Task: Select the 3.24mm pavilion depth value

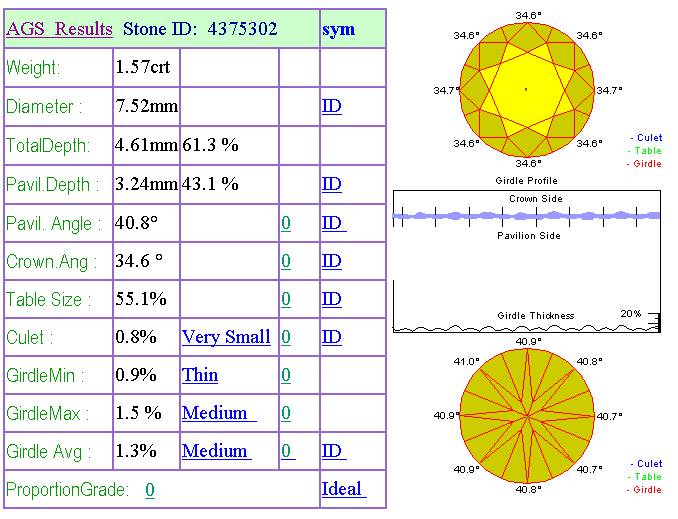Action: click(146, 184)
